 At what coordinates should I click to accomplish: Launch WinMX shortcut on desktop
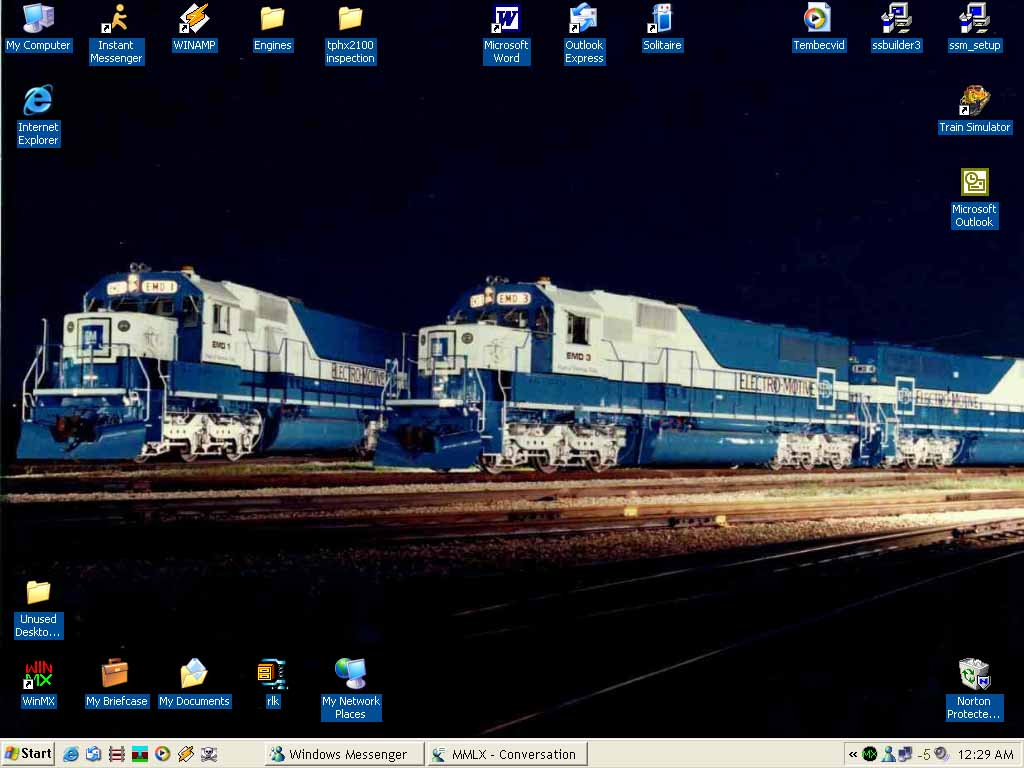coord(38,683)
